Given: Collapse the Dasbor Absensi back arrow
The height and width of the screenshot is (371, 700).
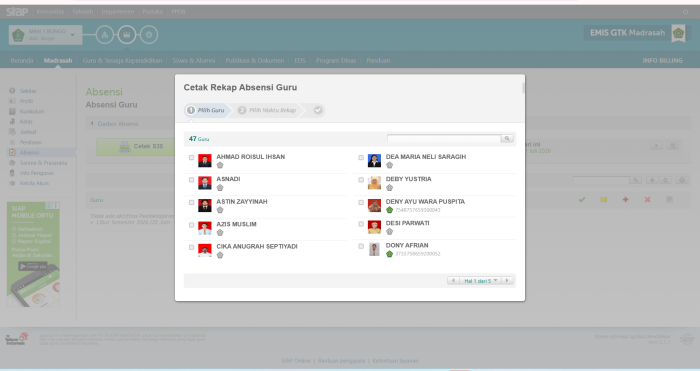Looking at the screenshot, I should (x=92, y=124).
